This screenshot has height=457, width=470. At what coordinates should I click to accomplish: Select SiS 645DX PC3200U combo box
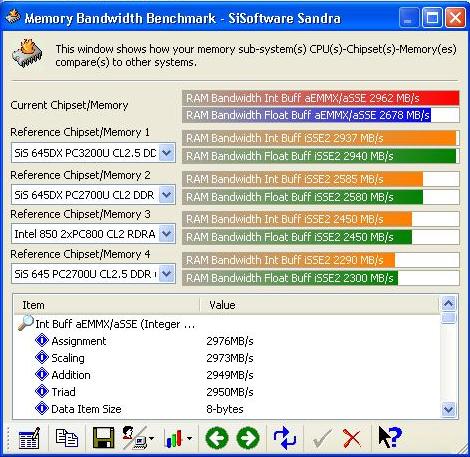point(93,153)
